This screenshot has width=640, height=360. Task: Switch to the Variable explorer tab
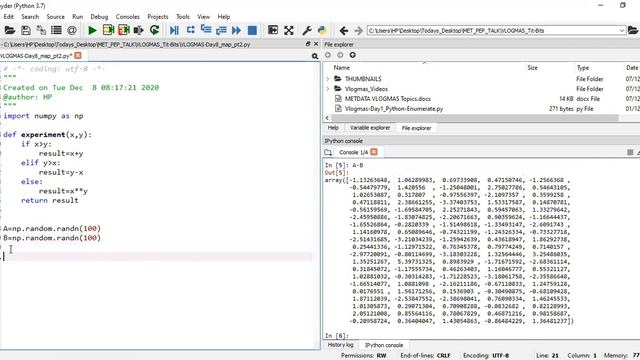tap(370, 128)
